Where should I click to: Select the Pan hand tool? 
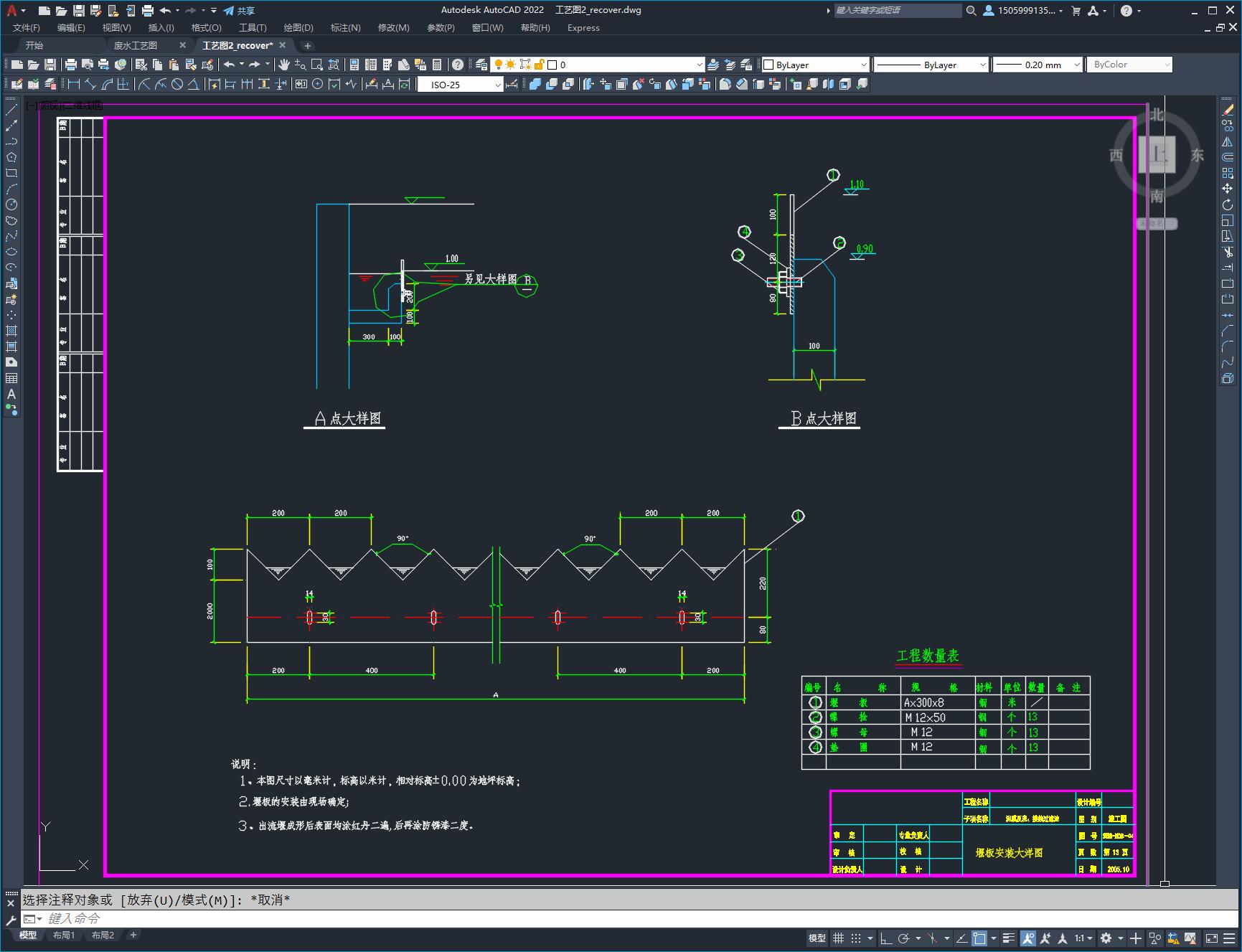(284, 65)
